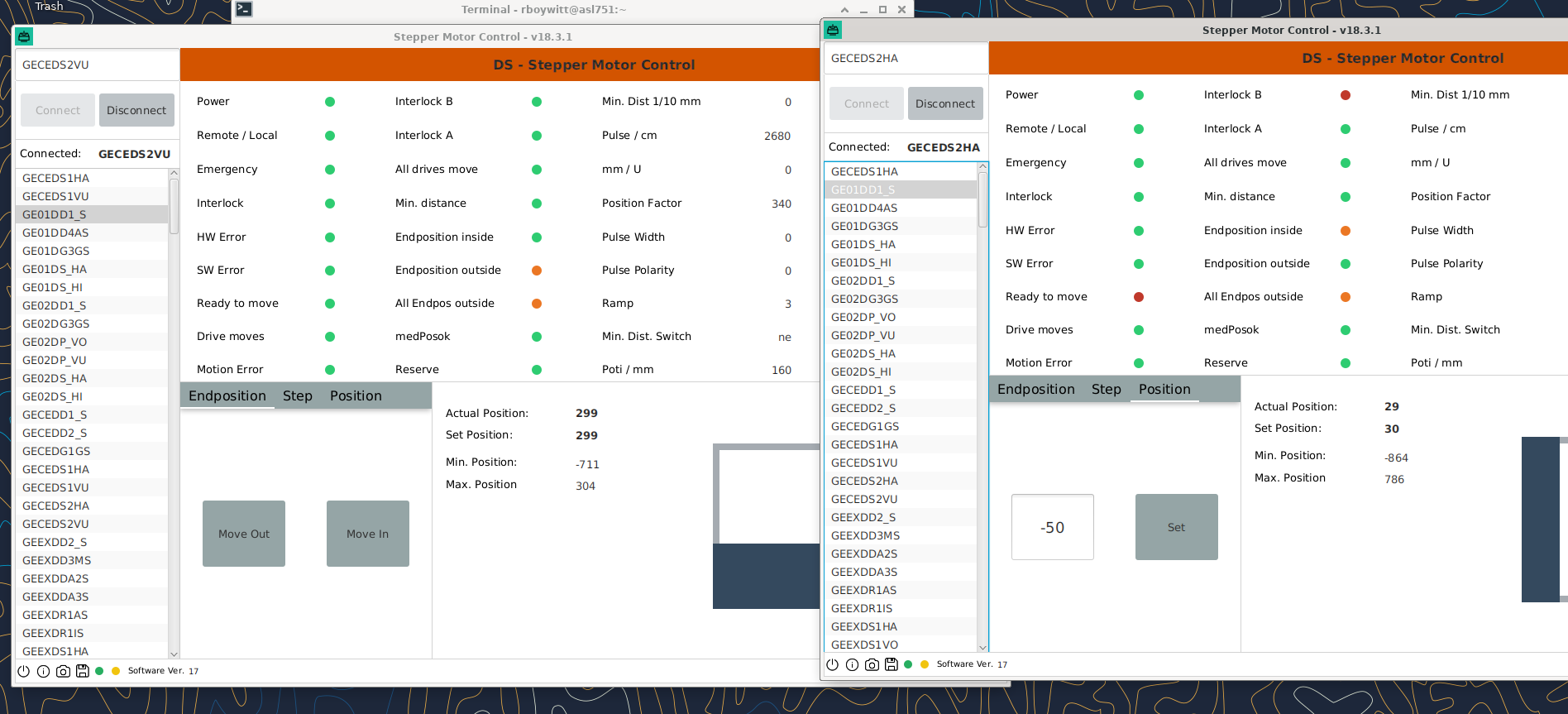Click position input field showing -50
This screenshot has height=714, width=1568.
(1053, 527)
